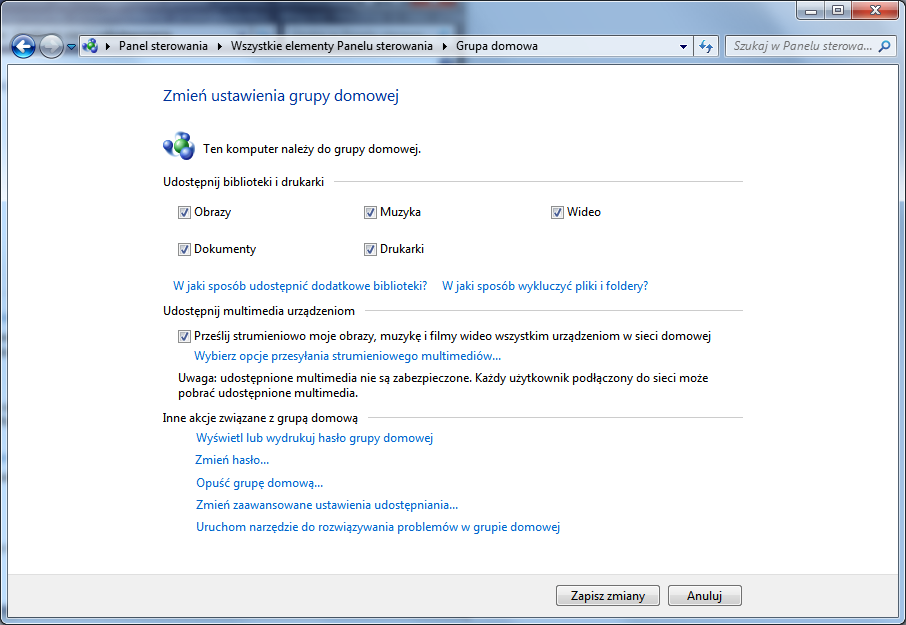Maximize the Grupa domowa window
Image resolution: width=906 pixels, height=625 pixels.
[x=837, y=10]
